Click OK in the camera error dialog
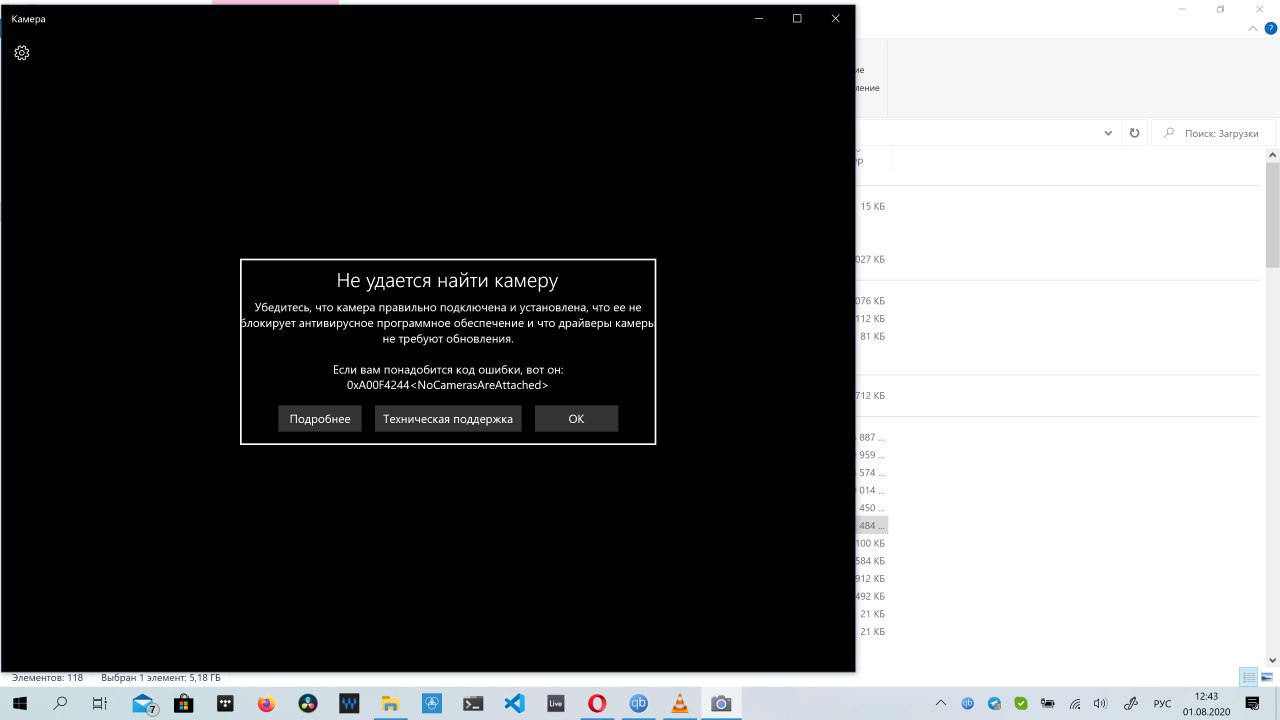The image size is (1280, 720). [x=576, y=419]
